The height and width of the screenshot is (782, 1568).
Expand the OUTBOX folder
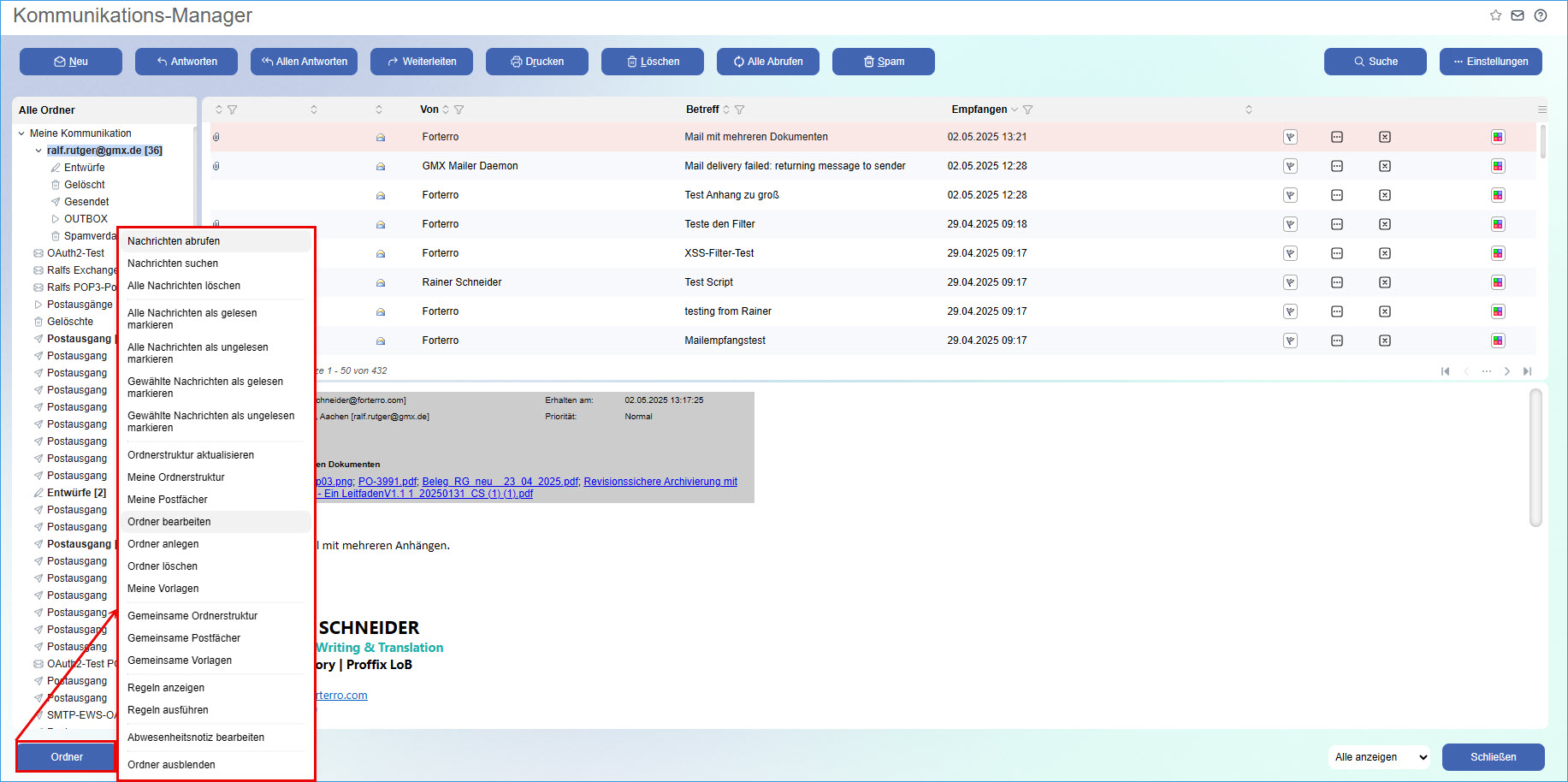[54, 218]
